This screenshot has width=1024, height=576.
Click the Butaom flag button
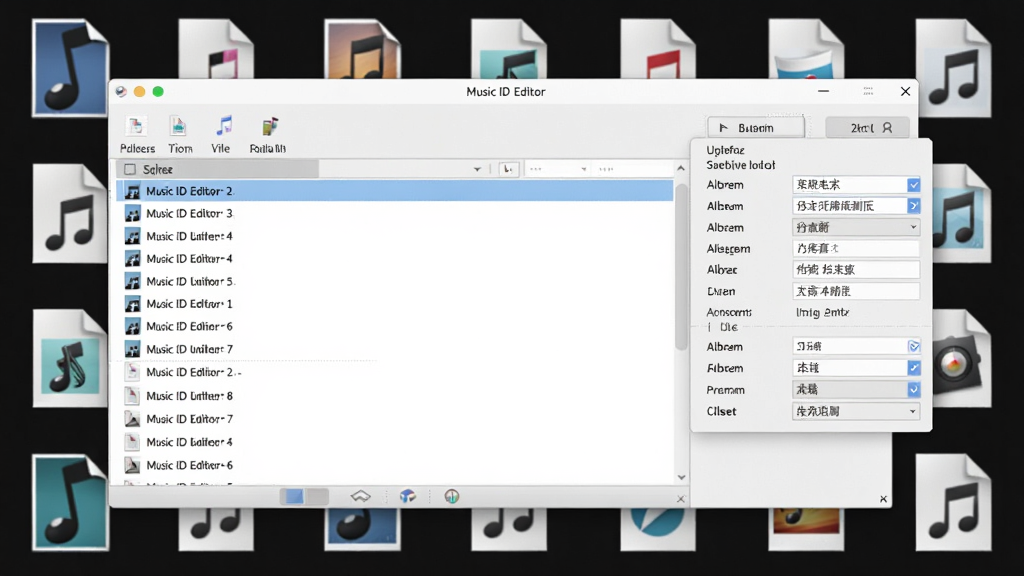(756, 128)
